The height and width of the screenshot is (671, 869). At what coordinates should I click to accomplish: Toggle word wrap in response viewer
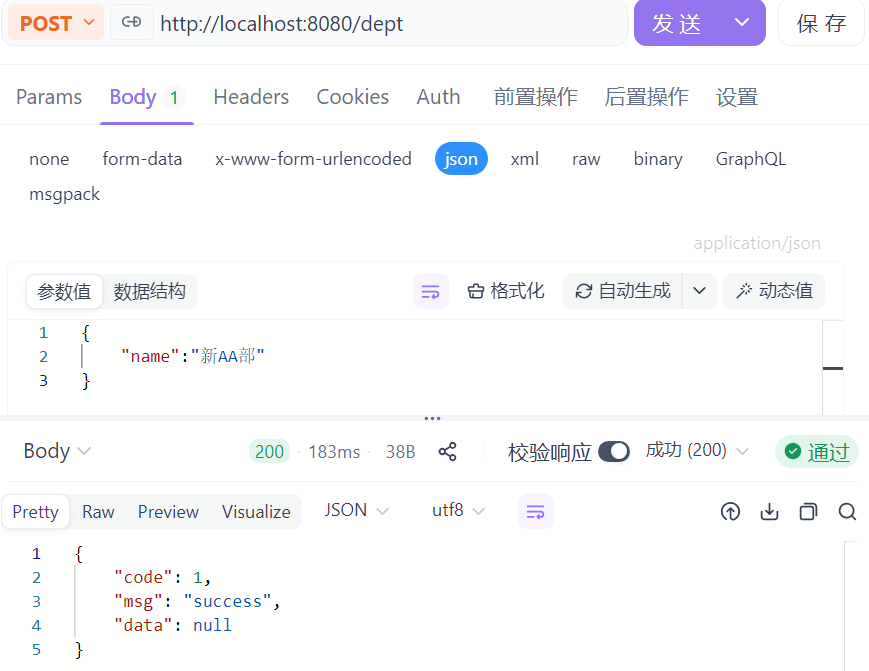tap(535, 511)
